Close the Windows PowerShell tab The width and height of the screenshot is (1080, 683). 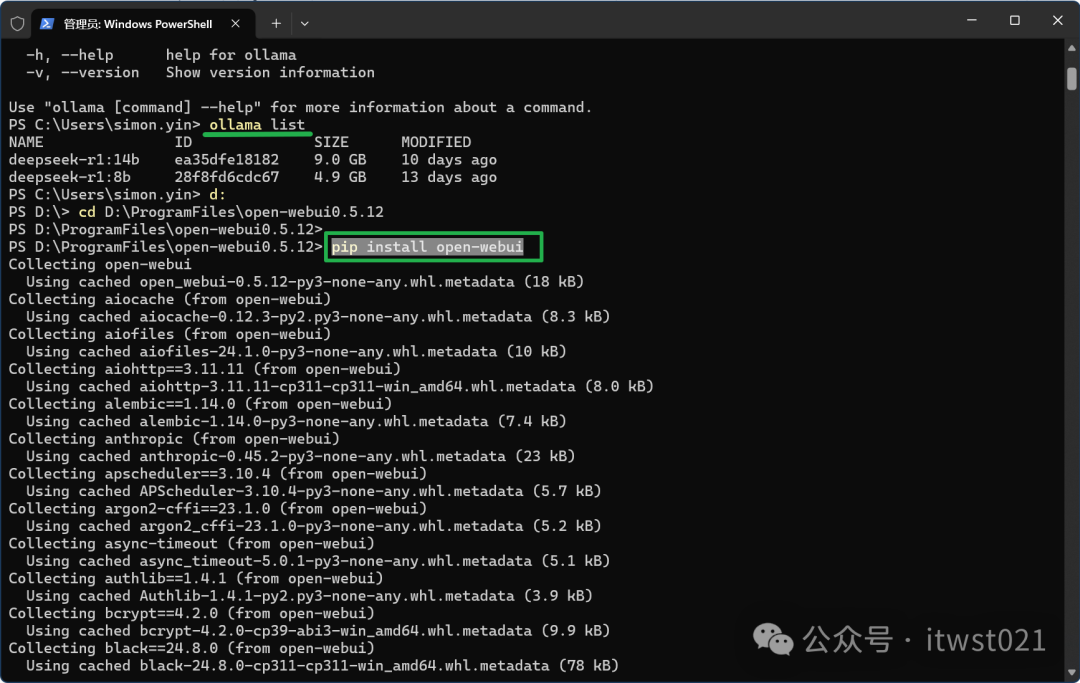coord(236,23)
